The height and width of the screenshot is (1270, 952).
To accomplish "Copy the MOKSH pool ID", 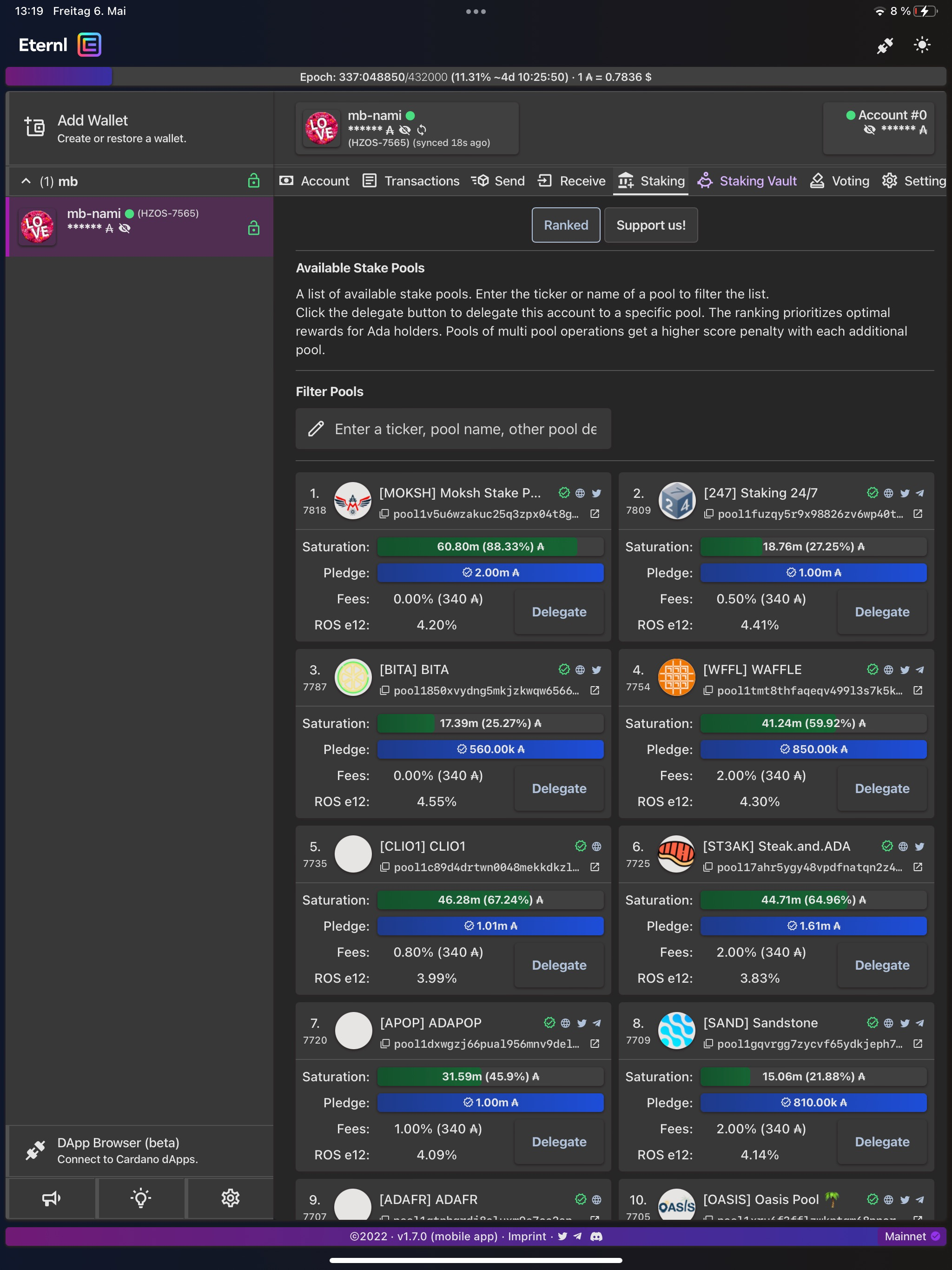I will coord(384,514).
